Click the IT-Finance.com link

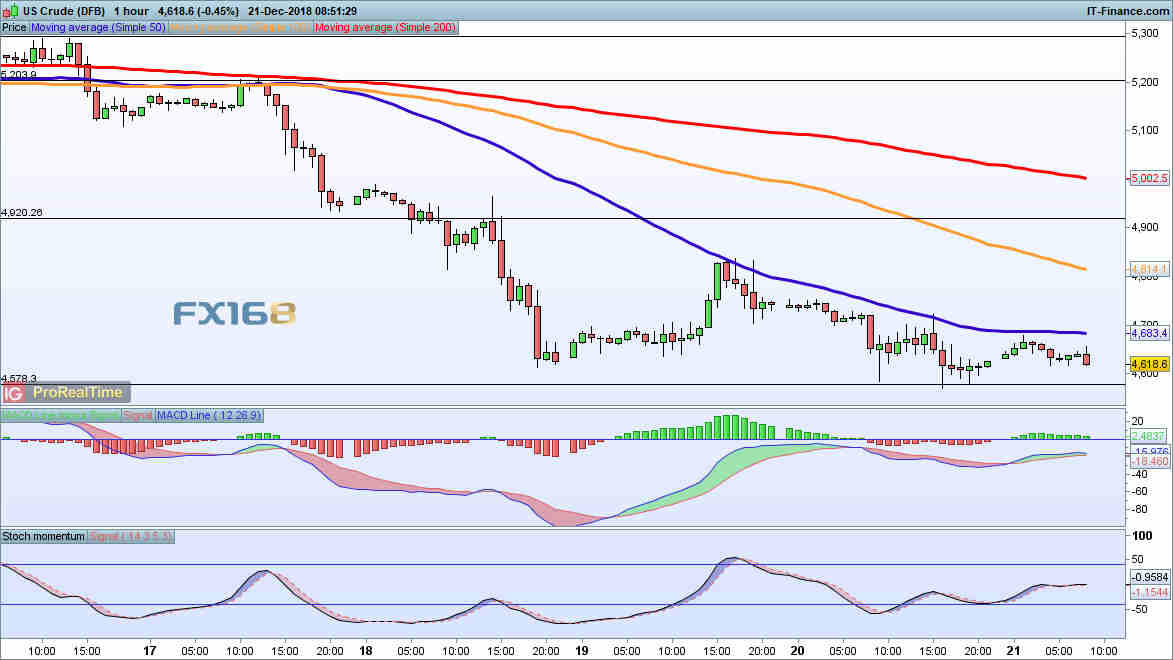point(1127,11)
